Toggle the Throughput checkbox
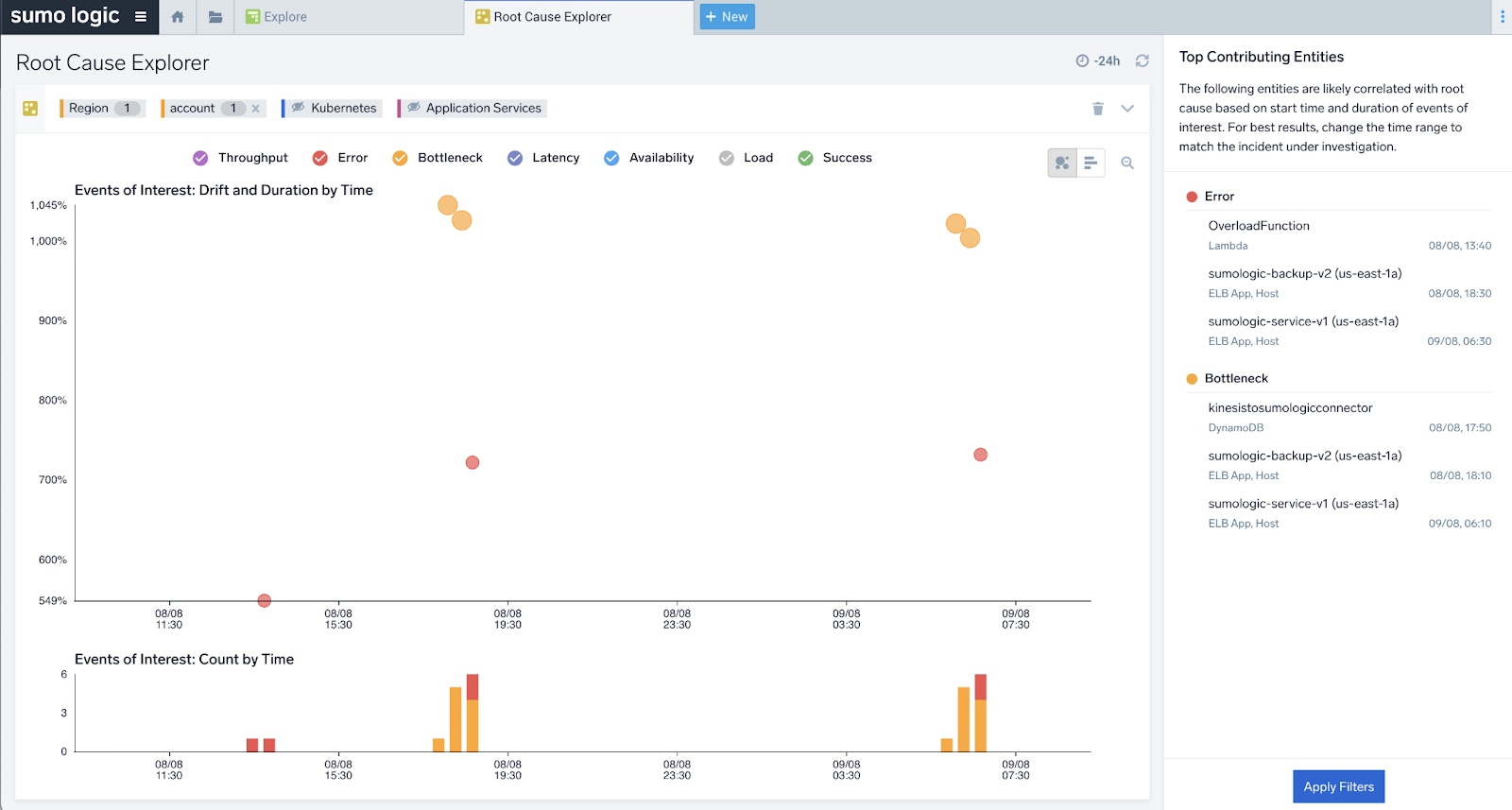The height and width of the screenshot is (810, 1512). pos(200,158)
